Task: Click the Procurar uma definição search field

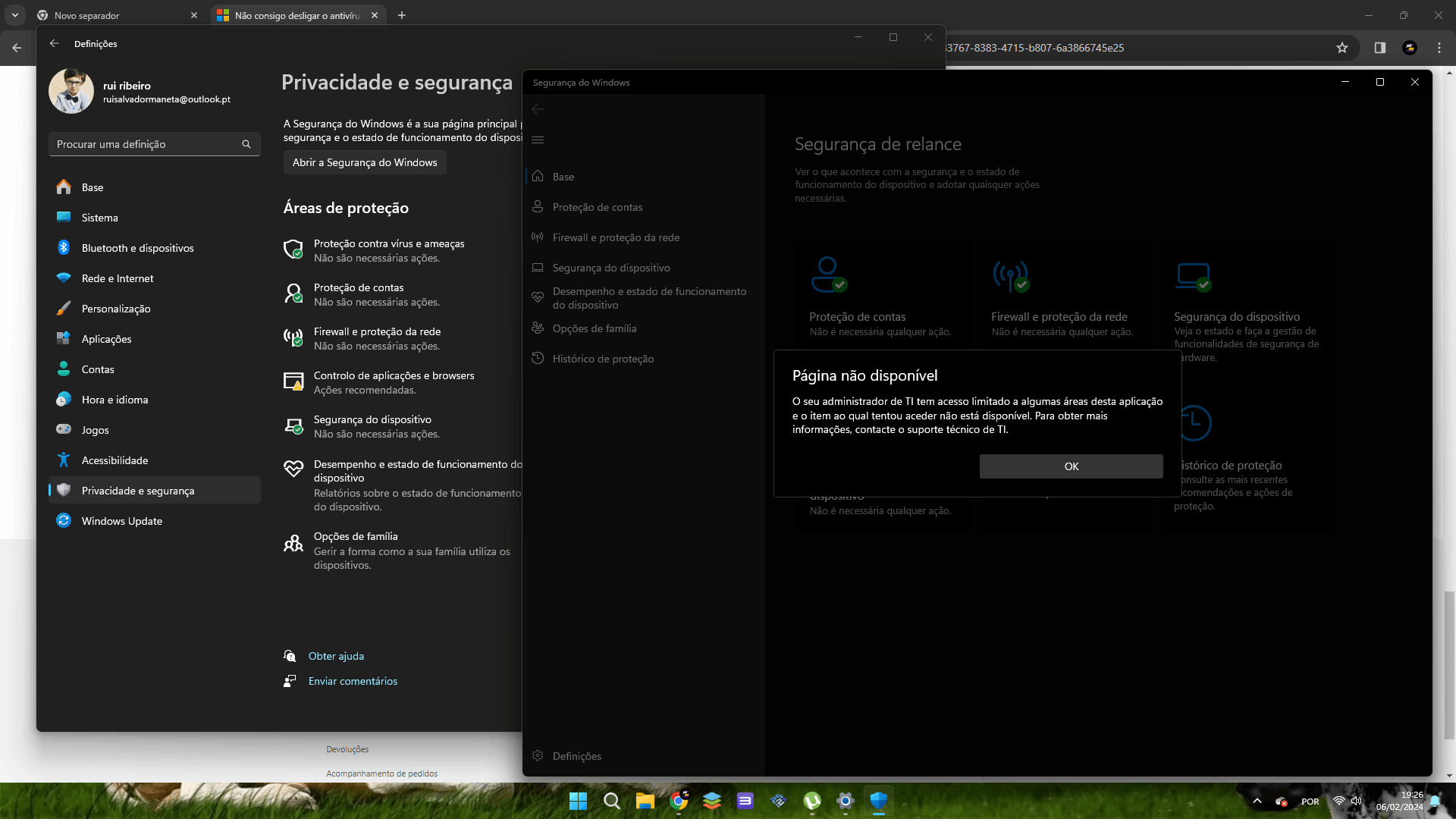Action: coord(144,144)
